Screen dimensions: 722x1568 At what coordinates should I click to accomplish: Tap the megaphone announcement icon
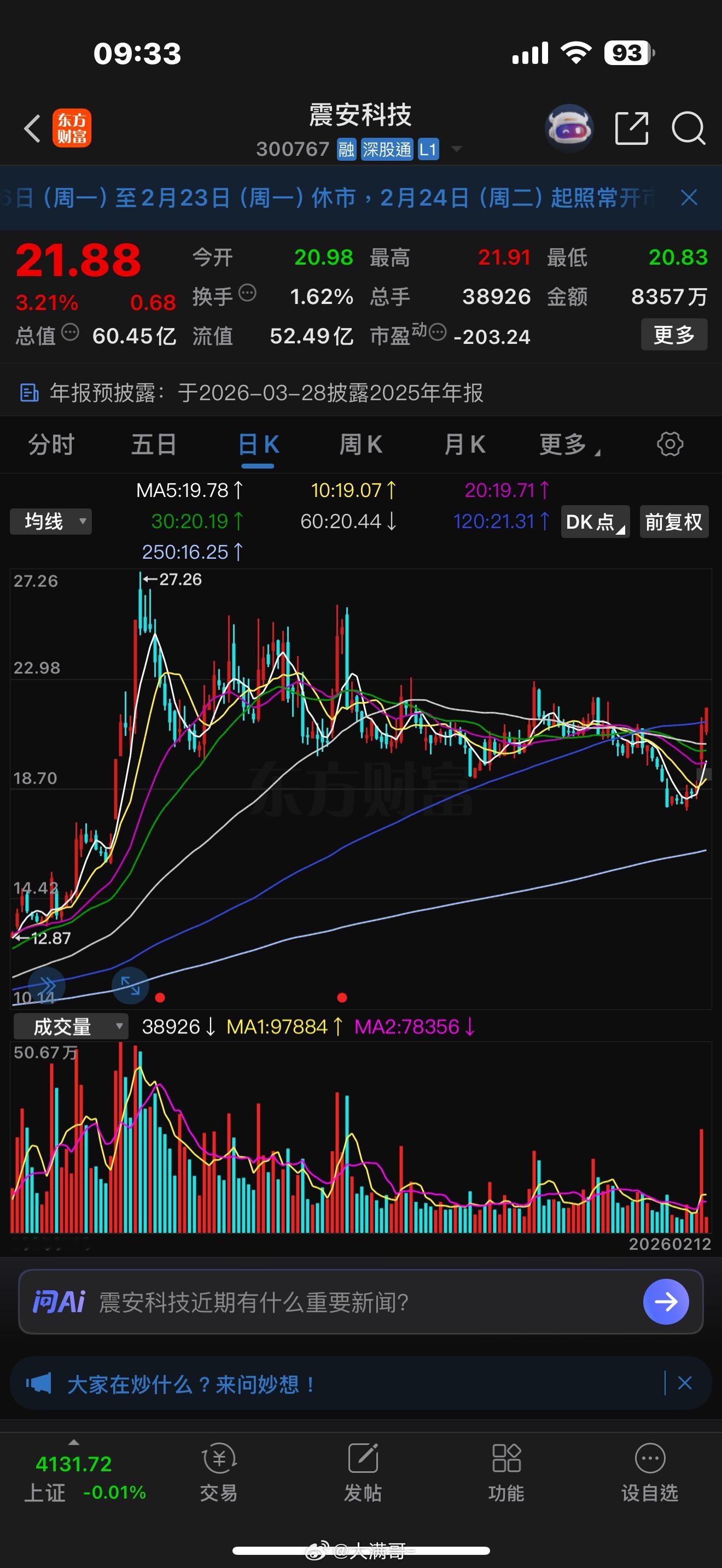tap(39, 1384)
